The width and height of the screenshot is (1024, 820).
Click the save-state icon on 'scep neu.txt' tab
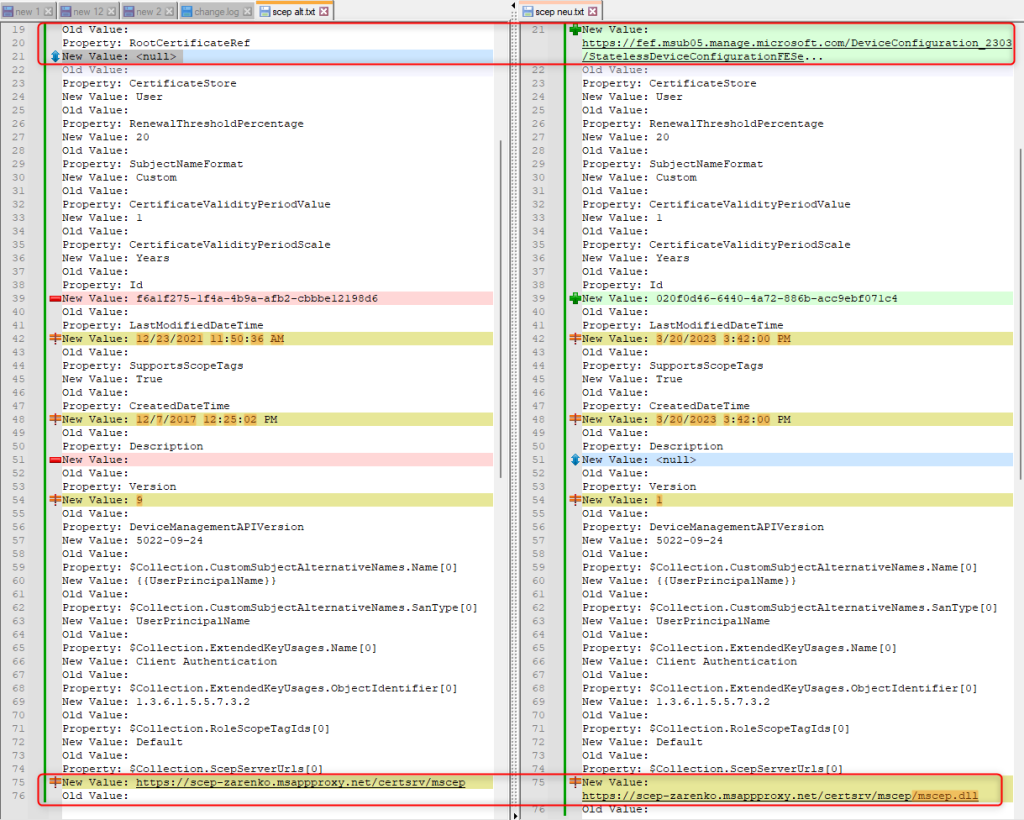point(528,12)
